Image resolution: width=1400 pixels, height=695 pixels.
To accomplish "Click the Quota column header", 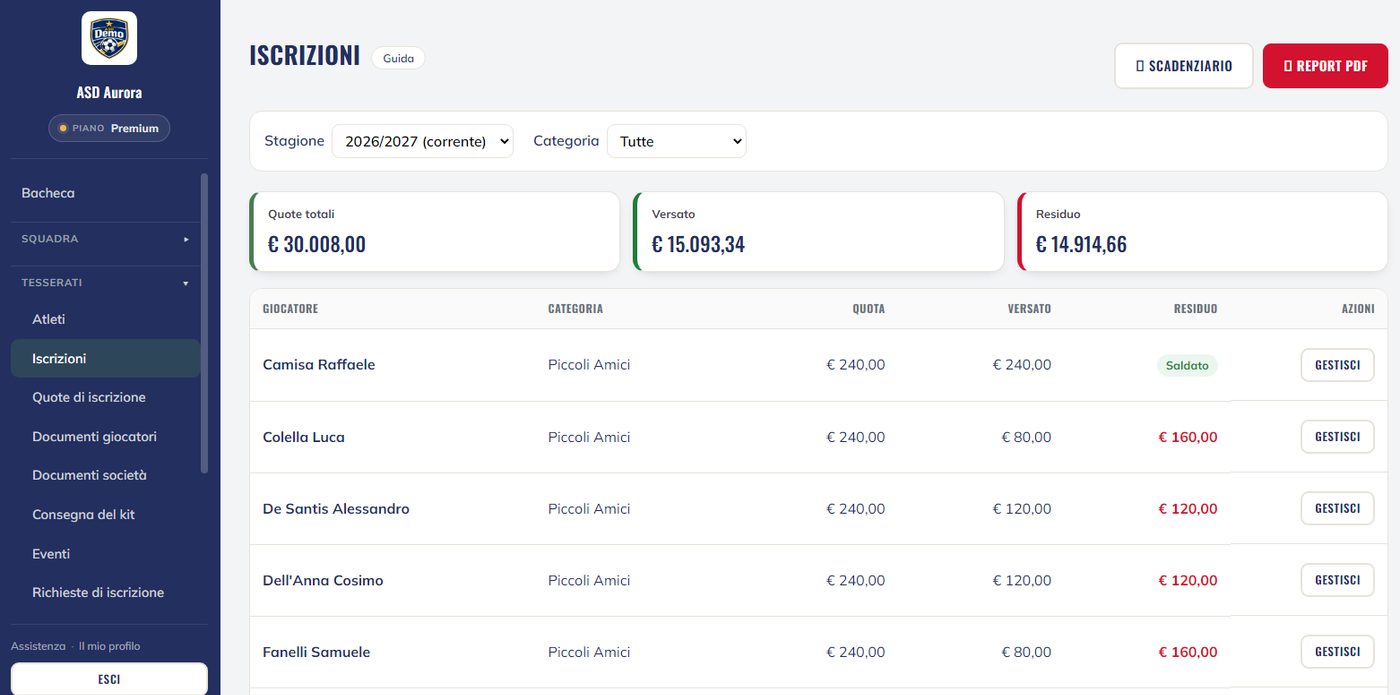I will pyautogui.click(x=868, y=309).
